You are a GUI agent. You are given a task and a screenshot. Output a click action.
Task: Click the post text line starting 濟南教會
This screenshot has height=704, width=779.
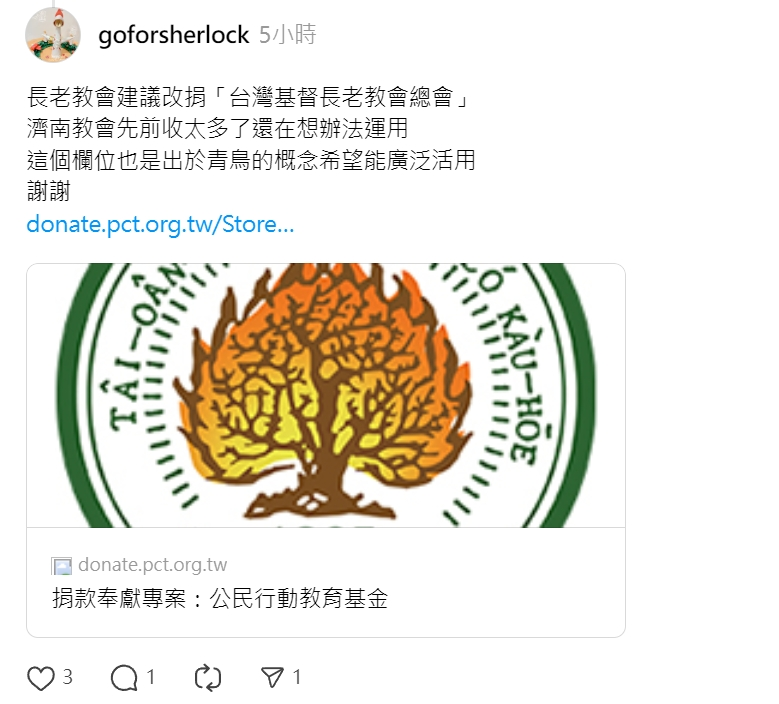[218, 128]
